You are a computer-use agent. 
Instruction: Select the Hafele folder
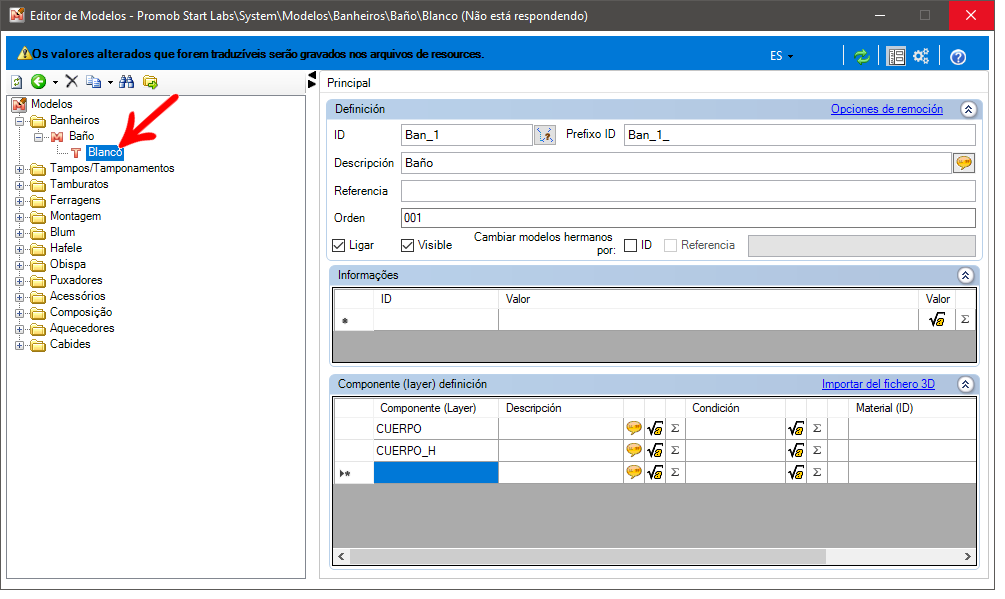point(65,248)
